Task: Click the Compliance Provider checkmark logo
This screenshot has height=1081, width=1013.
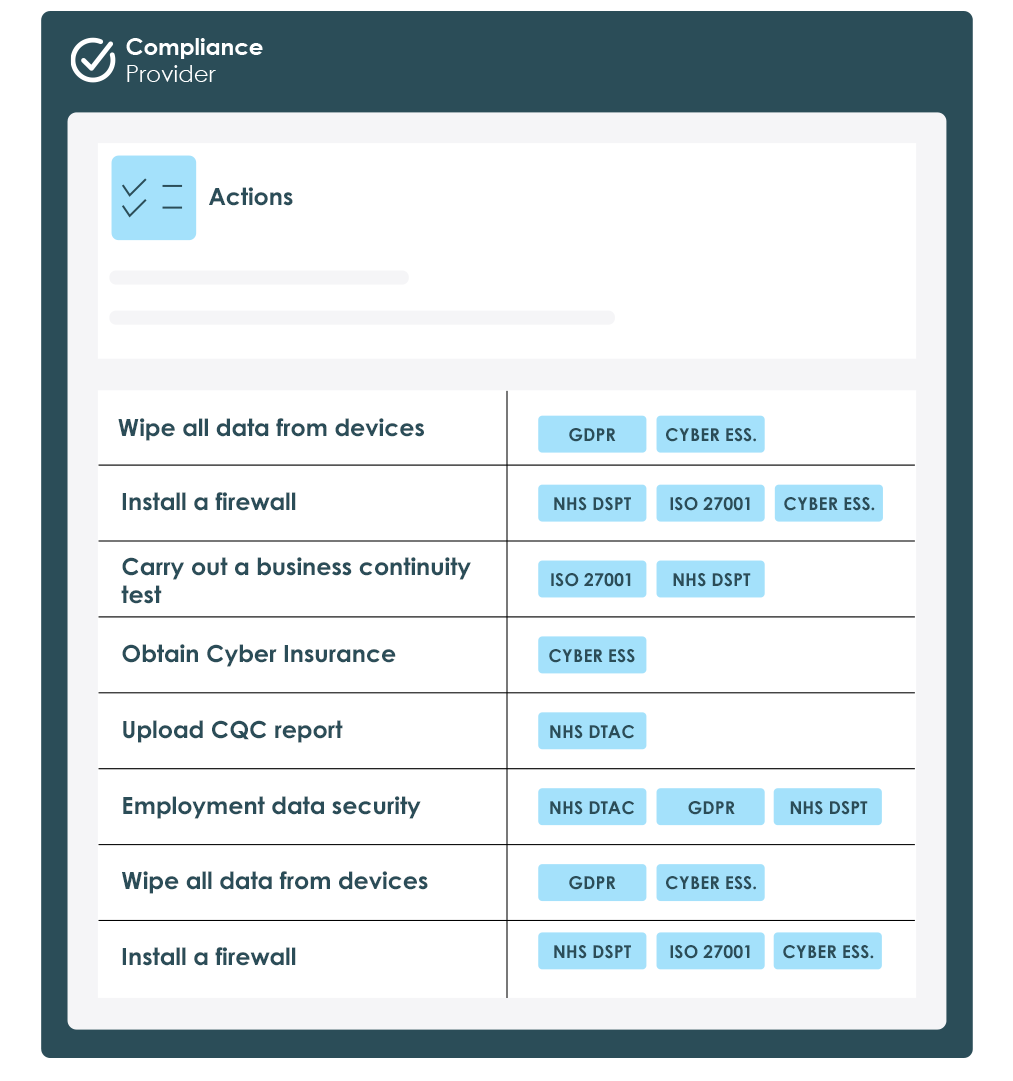Action: (93, 60)
